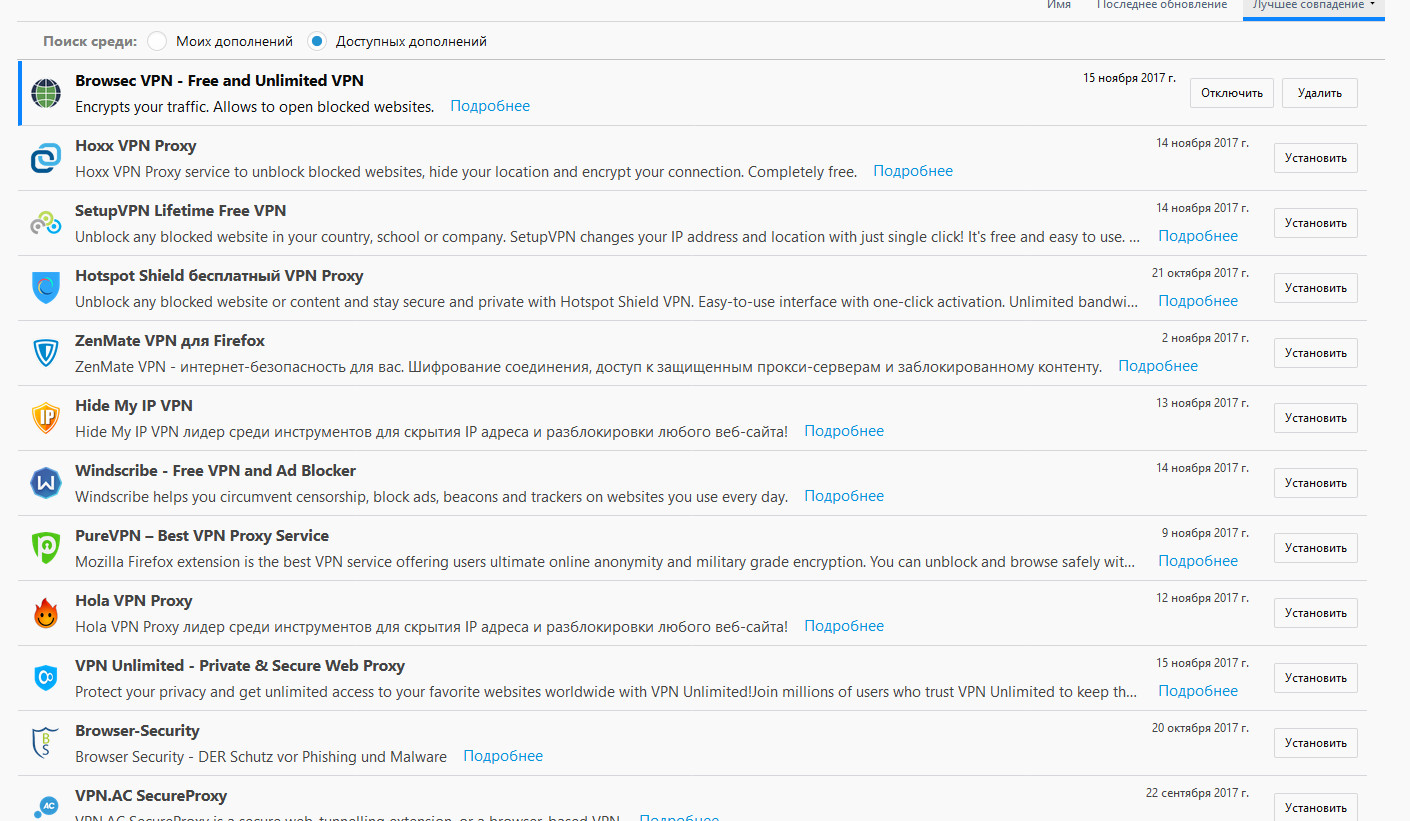The image size is (1410, 821).
Task: Open 'Подробнее' link for Windscribe
Action: (844, 496)
